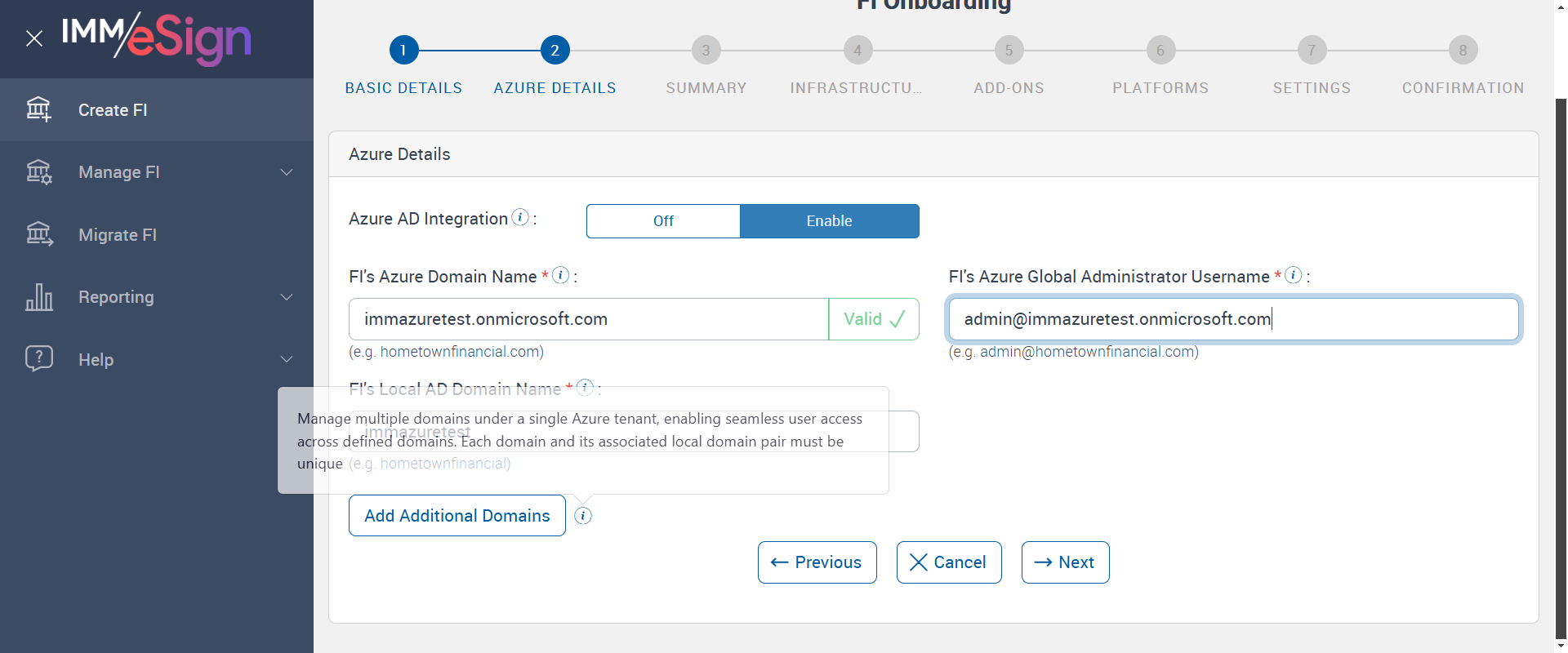Screen dimensions: 1568x653
Task: Focus the Azure Global Administrator Username field
Action: coord(1233,319)
